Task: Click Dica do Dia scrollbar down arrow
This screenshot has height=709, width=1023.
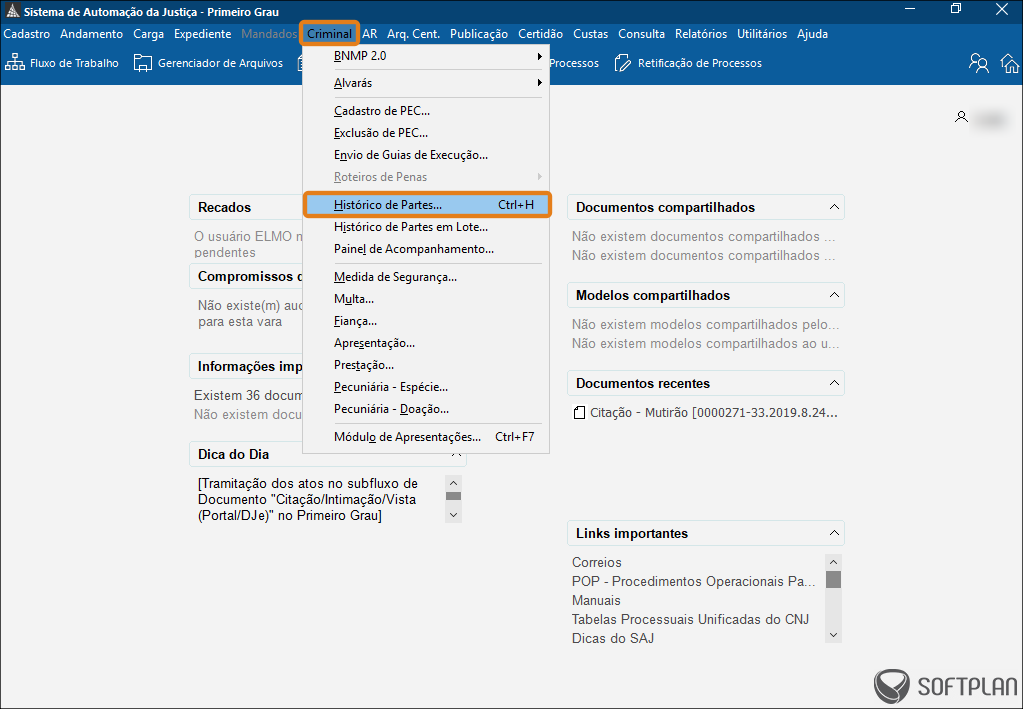Action: [x=453, y=514]
